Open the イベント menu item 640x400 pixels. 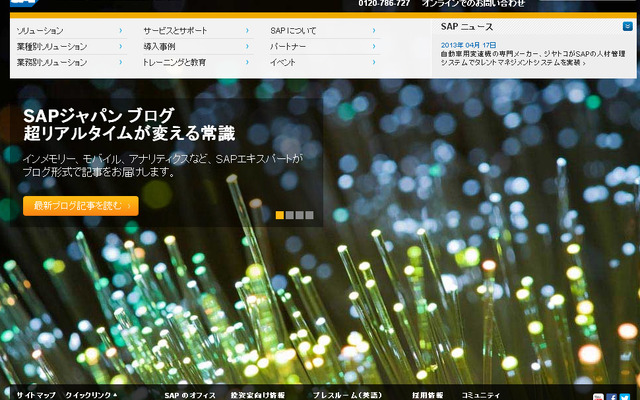click(x=282, y=62)
